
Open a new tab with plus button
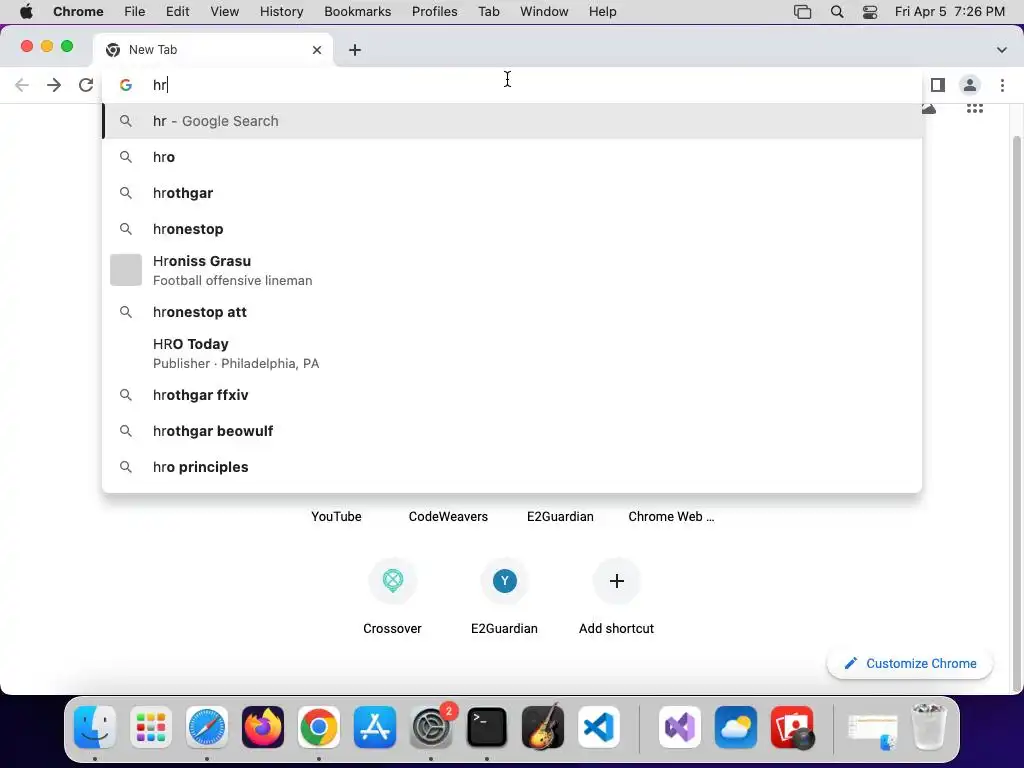[x=355, y=50]
